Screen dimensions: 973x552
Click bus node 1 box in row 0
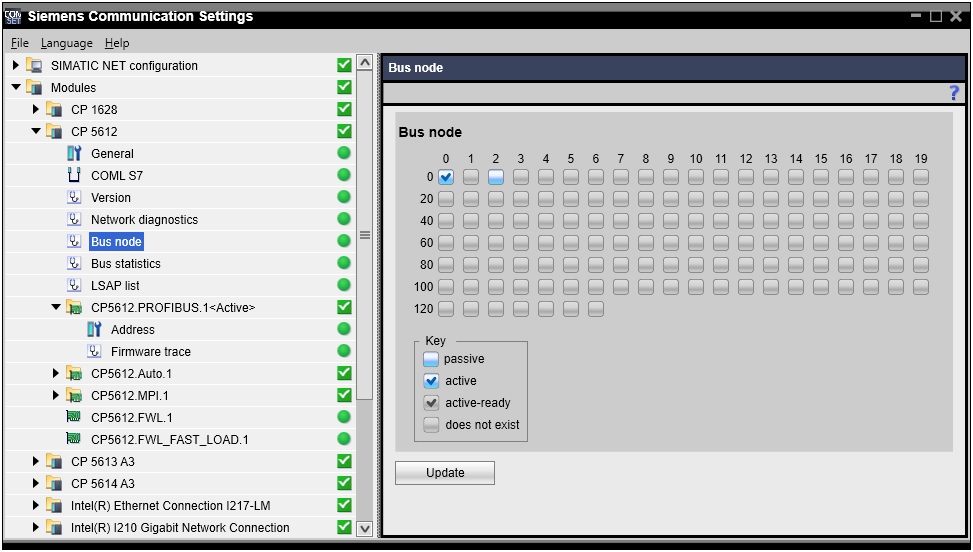(471, 177)
